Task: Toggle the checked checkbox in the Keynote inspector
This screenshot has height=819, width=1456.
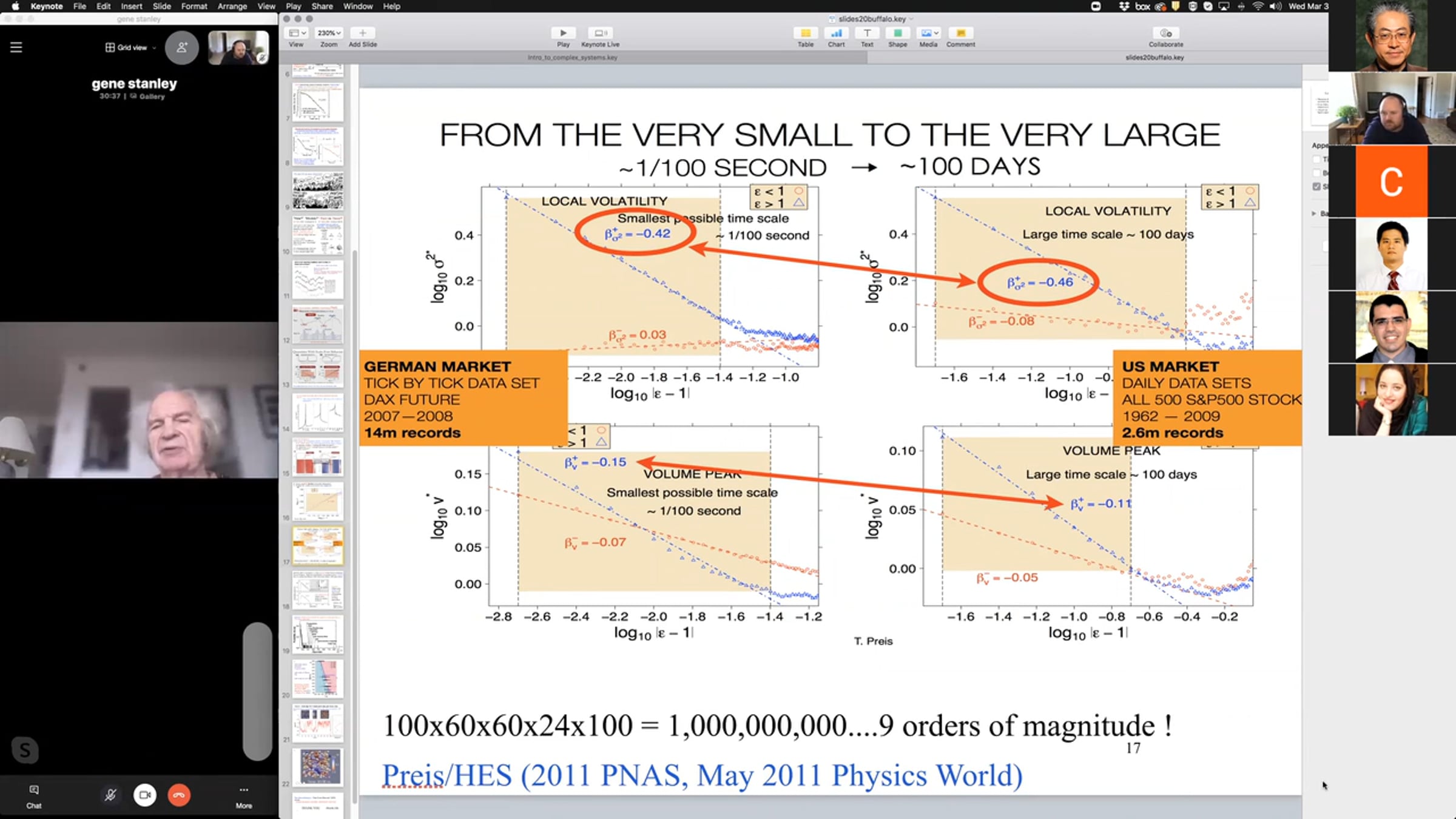Action: coord(1316,187)
